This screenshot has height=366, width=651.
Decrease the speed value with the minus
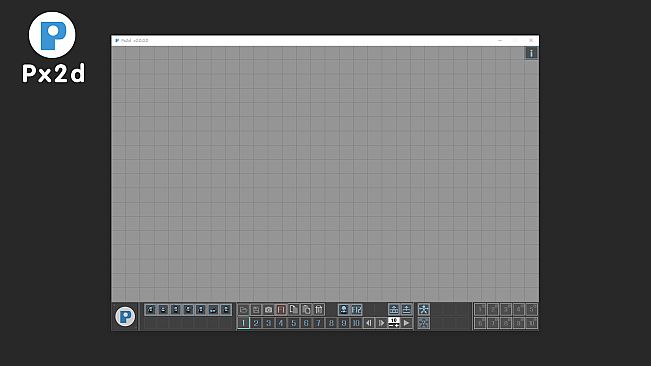[x=391, y=326]
